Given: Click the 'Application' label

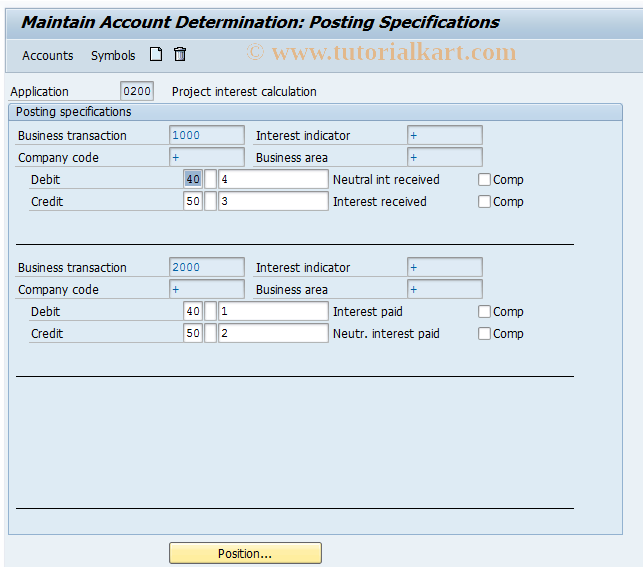Looking at the screenshot, I should tap(39, 91).
